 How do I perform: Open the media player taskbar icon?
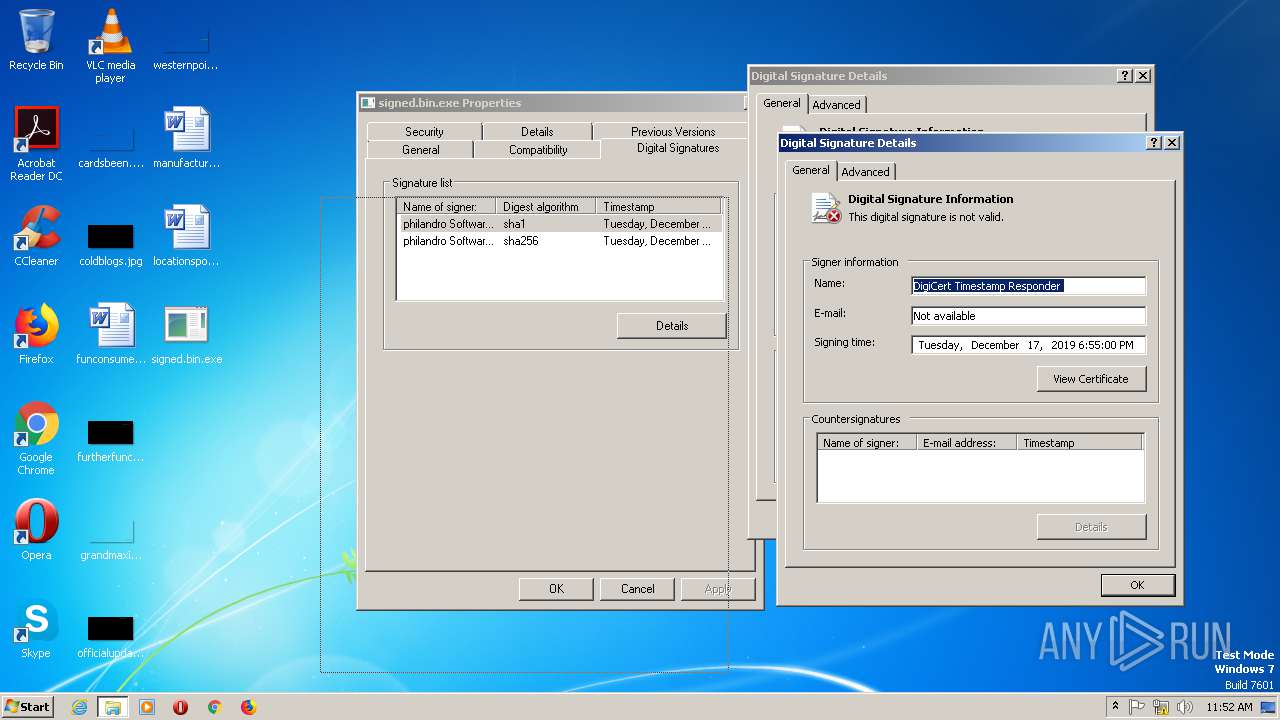click(x=147, y=707)
